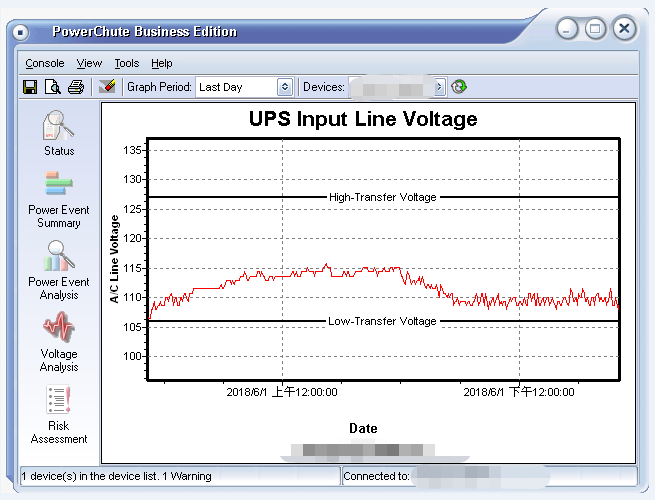655x500 pixels.
Task: Click the PowerChute Business Edition title bar text
Action: click(145, 32)
